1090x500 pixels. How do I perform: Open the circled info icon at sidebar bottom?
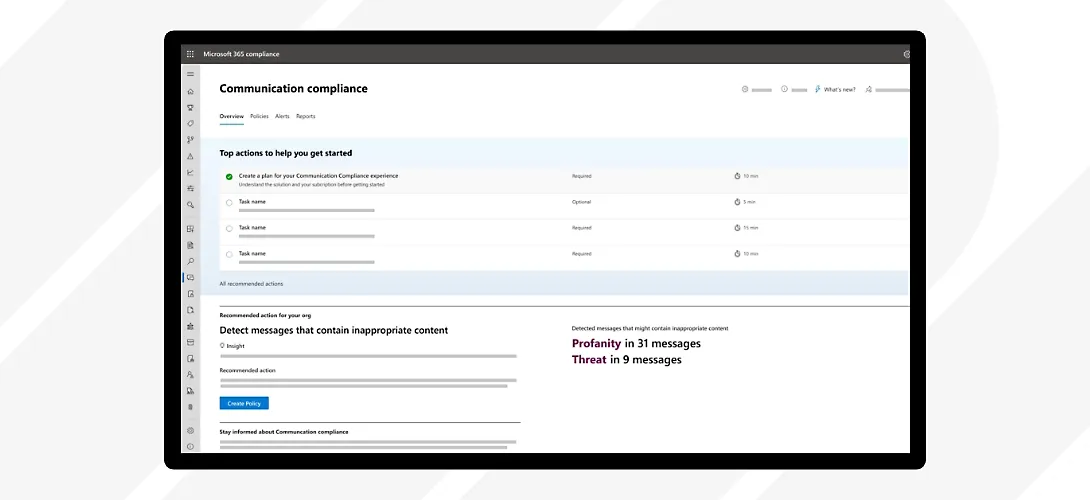tap(190, 446)
